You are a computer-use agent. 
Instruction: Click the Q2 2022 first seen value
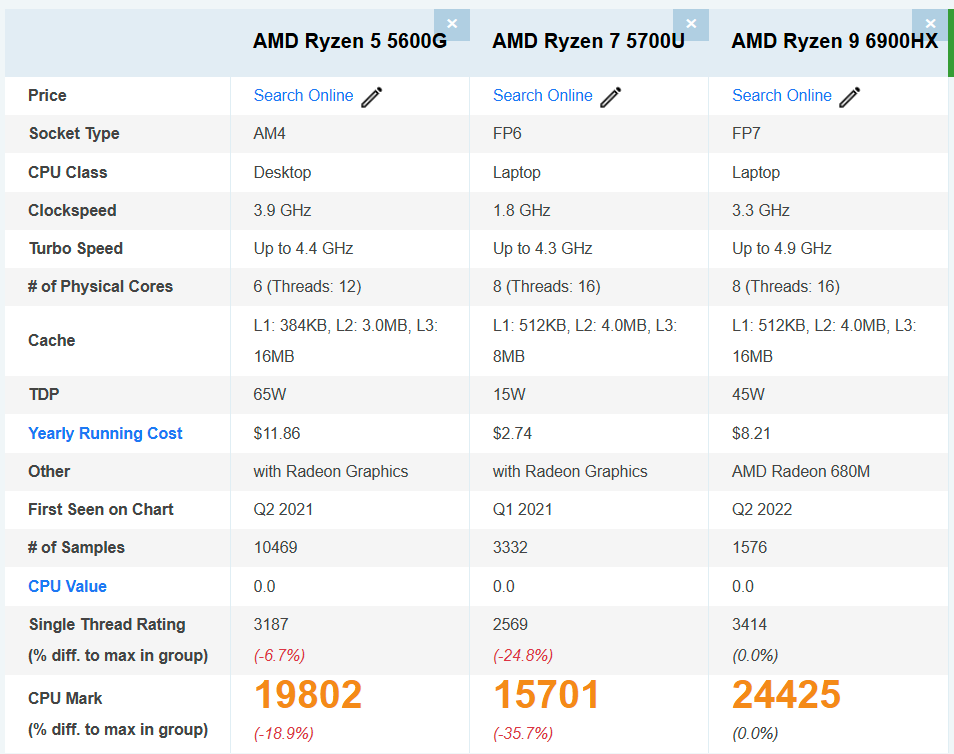762,509
